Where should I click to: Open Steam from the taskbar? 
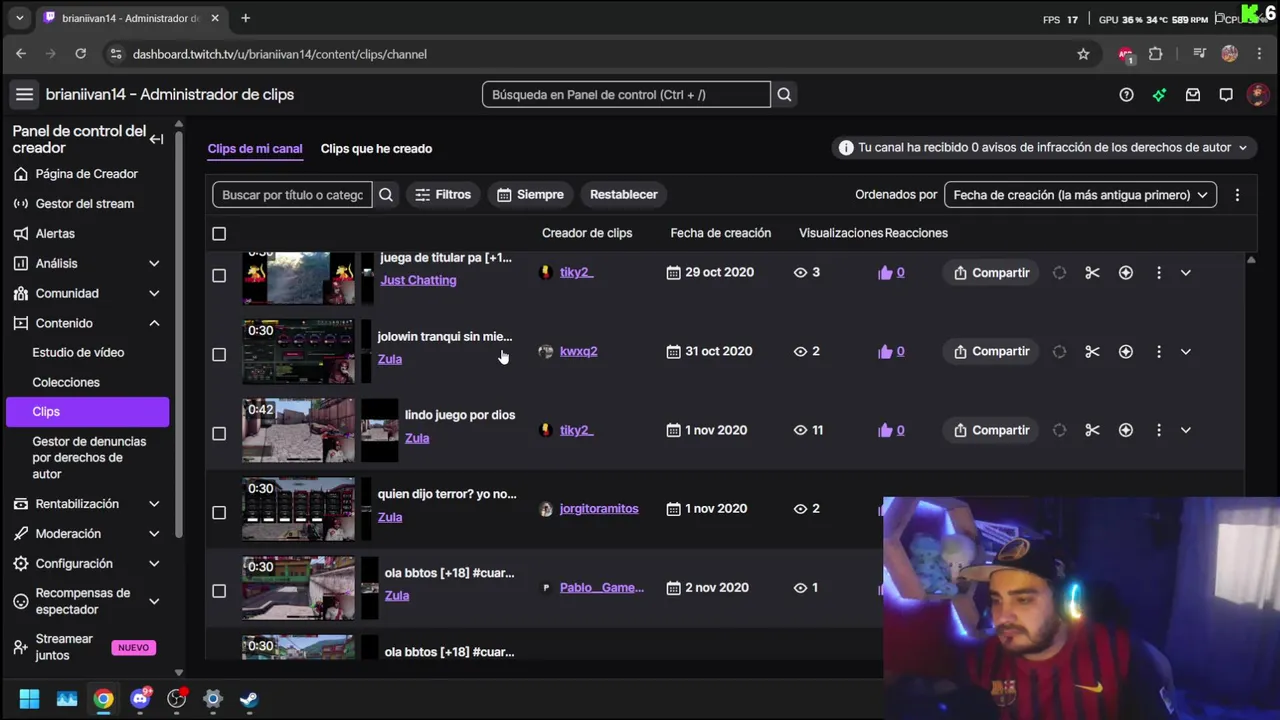click(249, 698)
